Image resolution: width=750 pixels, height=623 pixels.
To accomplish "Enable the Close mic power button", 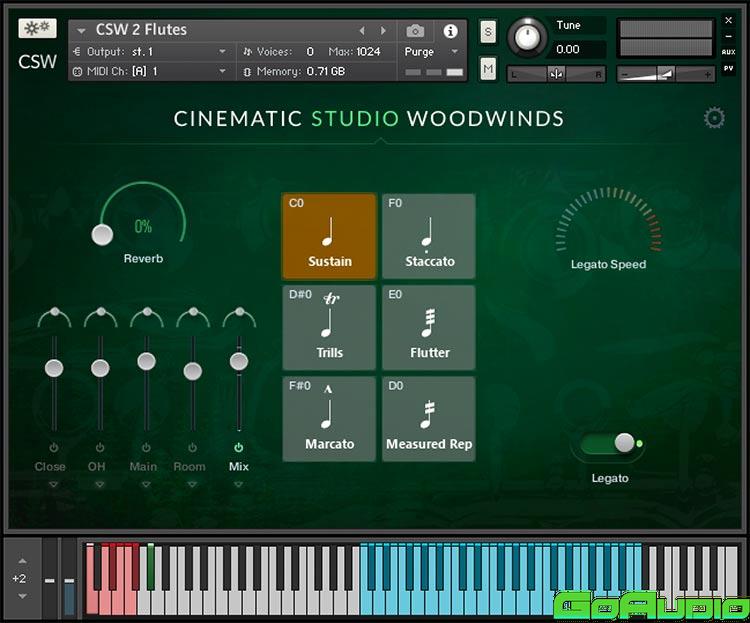I will pos(53,448).
